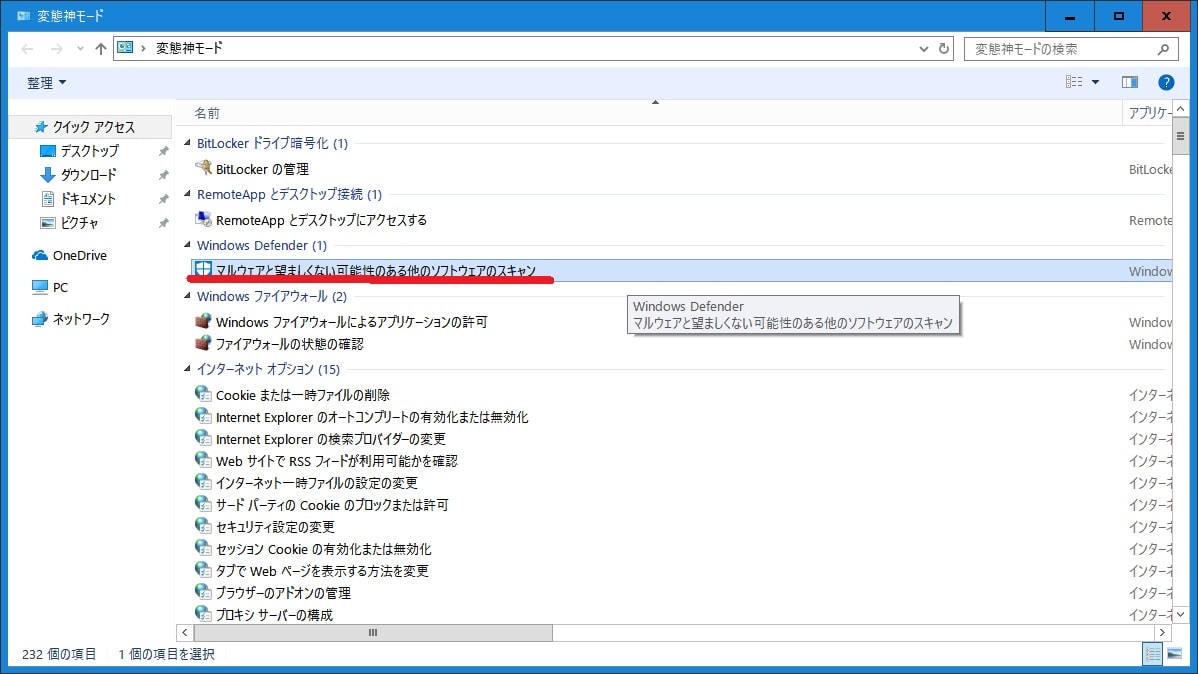
Task: Collapse the RemoteApp とデスクトップ接続 group
Action: point(187,194)
